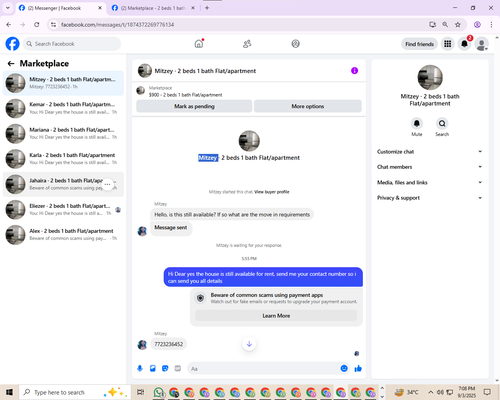The image size is (500, 400).
Task: Open Windows Start menu
Action: 9,392
